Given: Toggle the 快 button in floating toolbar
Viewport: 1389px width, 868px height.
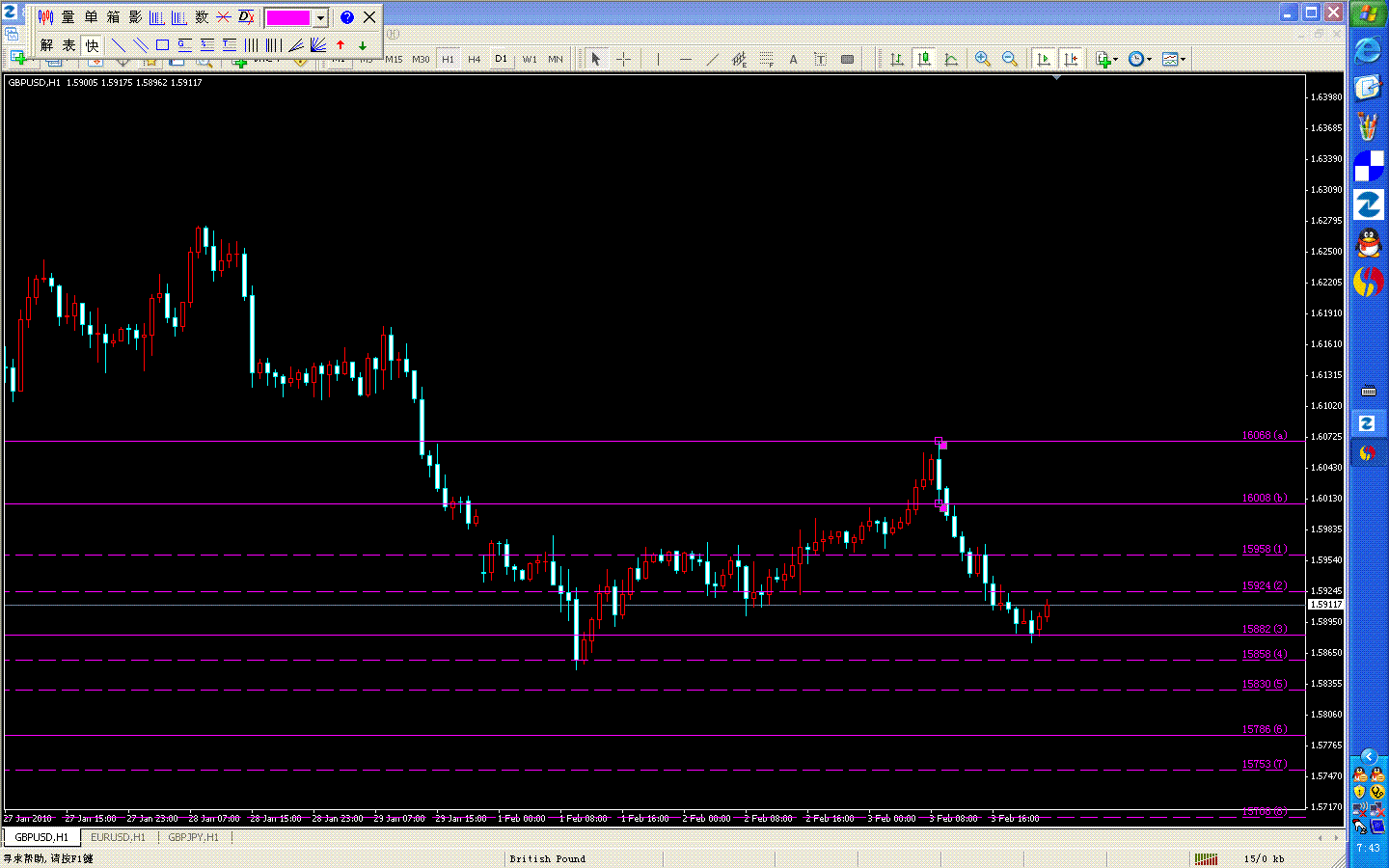Looking at the screenshot, I should 92,45.
